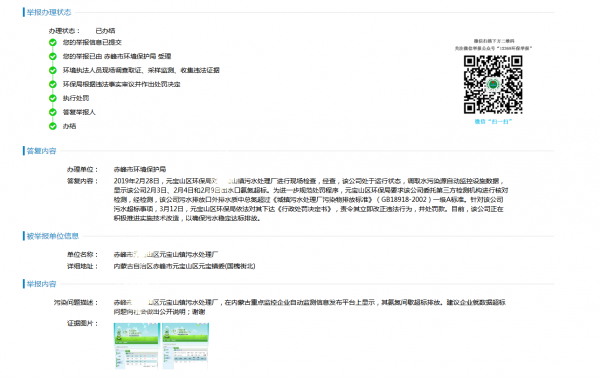This screenshot has height=381, width=600.
Task: Open the second evidence image thumbnail
Action: [x=186, y=346]
